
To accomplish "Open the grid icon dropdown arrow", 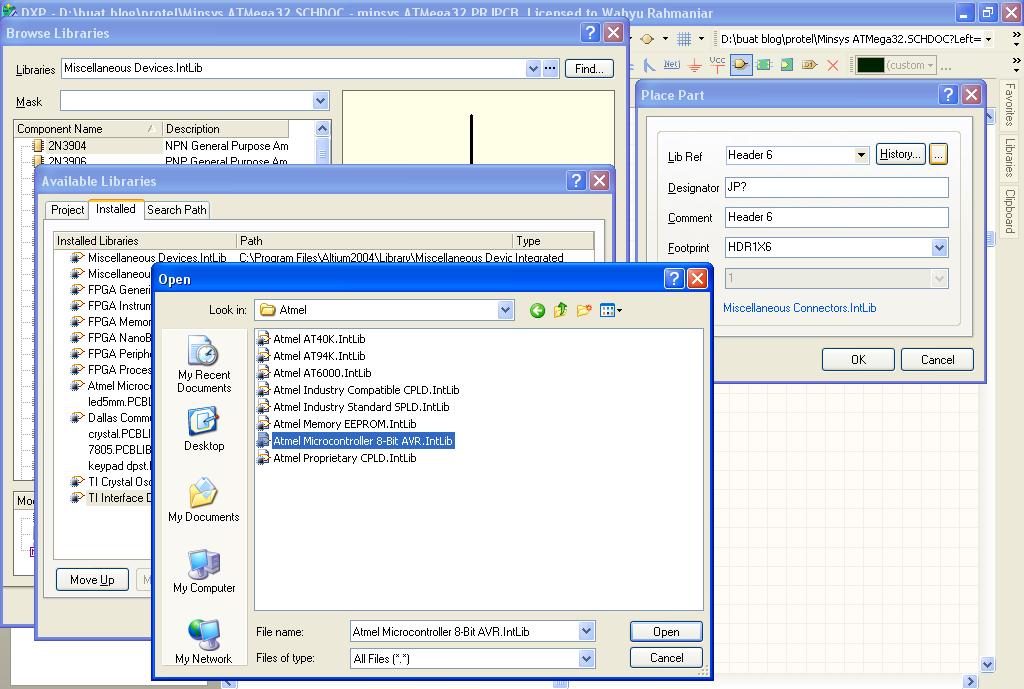I will [x=701, y=39].
